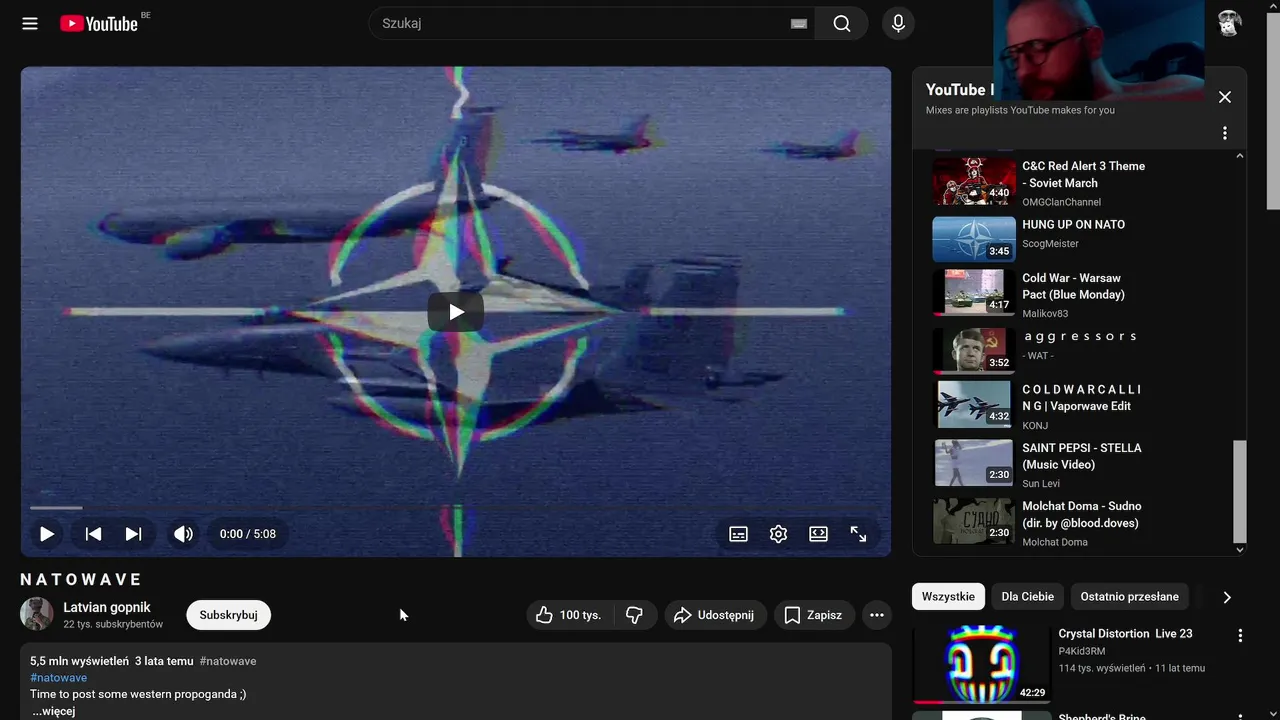Open more actions three-dot menu under video

point(877,615)
